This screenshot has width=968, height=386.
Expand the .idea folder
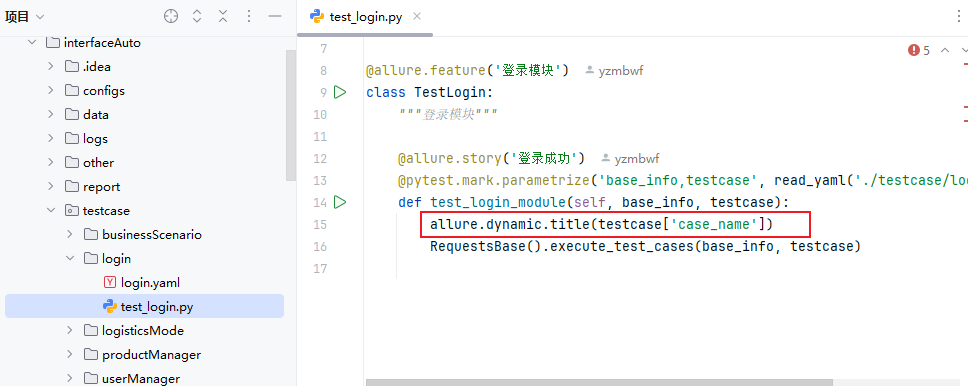[51, 67]
